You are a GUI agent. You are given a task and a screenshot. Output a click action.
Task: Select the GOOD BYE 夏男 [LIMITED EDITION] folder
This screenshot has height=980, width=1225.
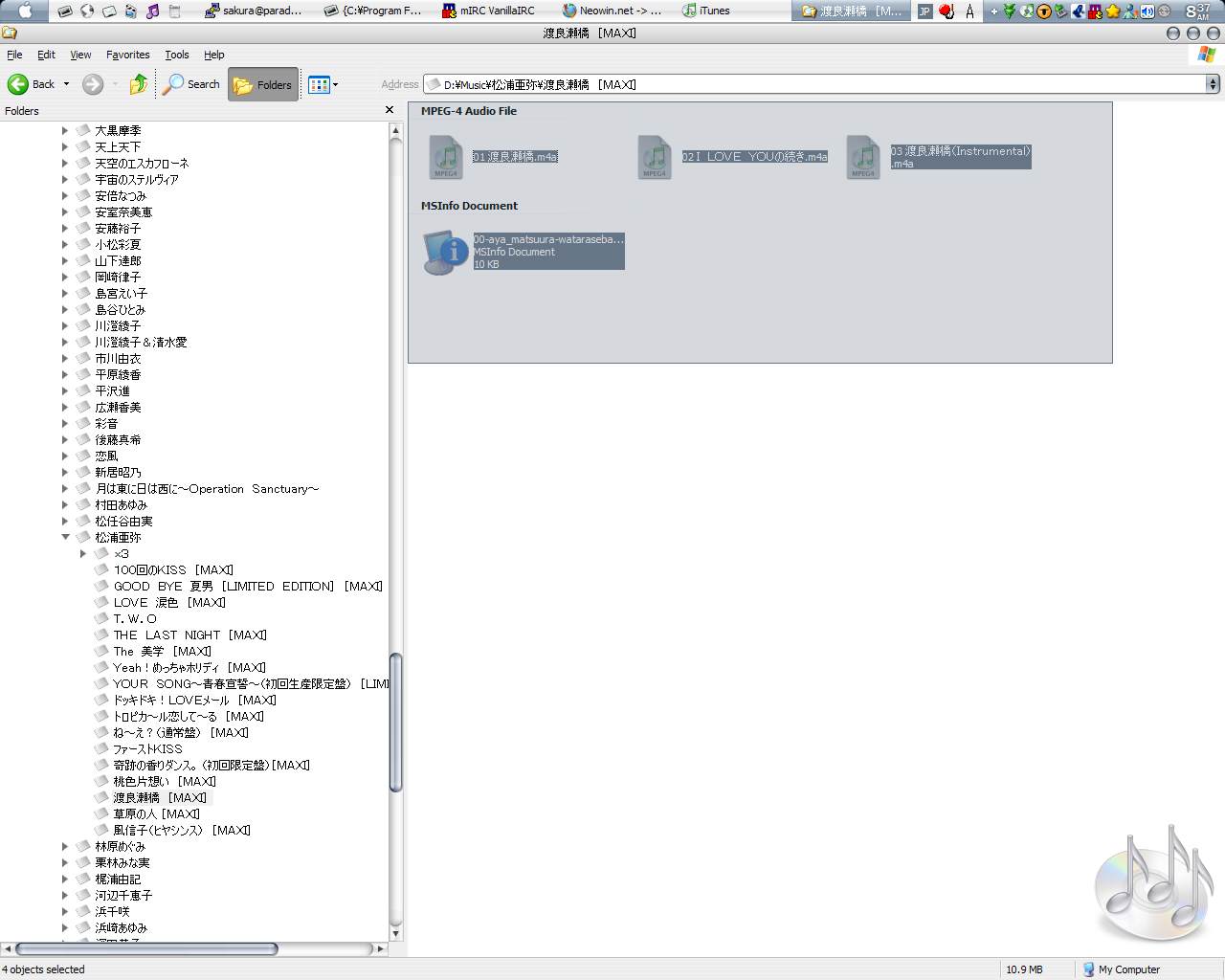point(248,587)
